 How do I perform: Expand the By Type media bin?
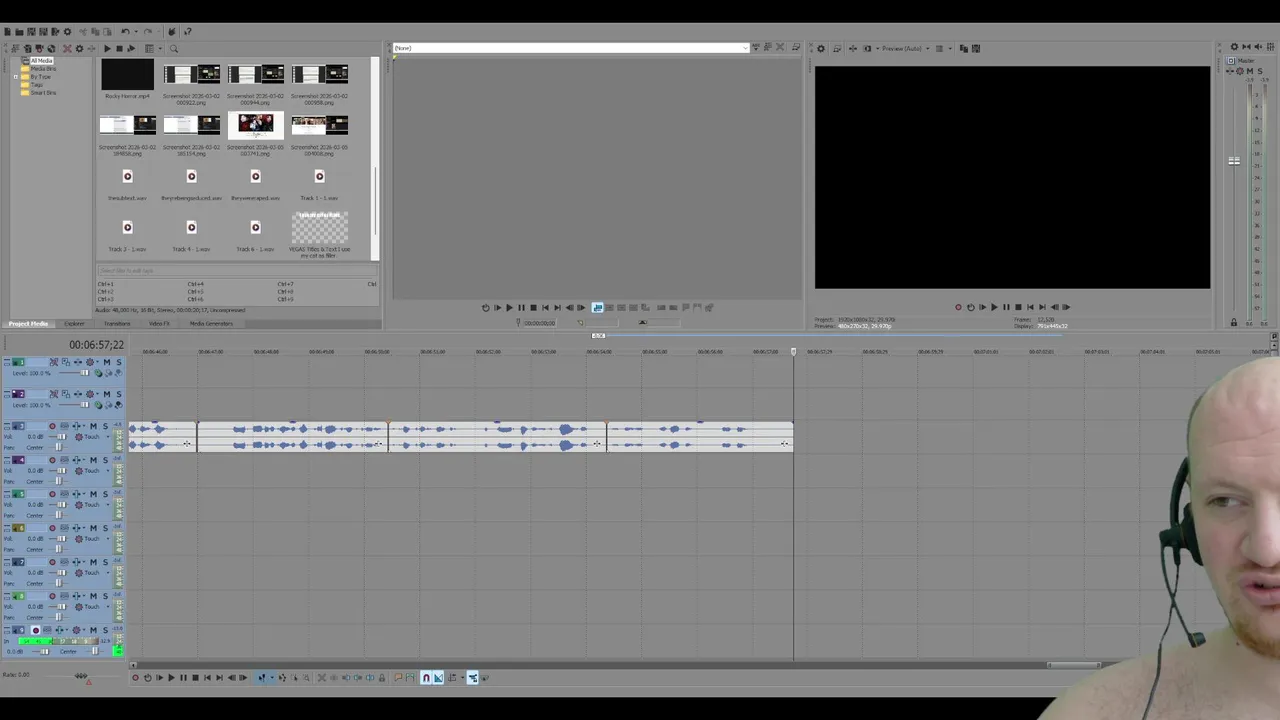(17, 77)
